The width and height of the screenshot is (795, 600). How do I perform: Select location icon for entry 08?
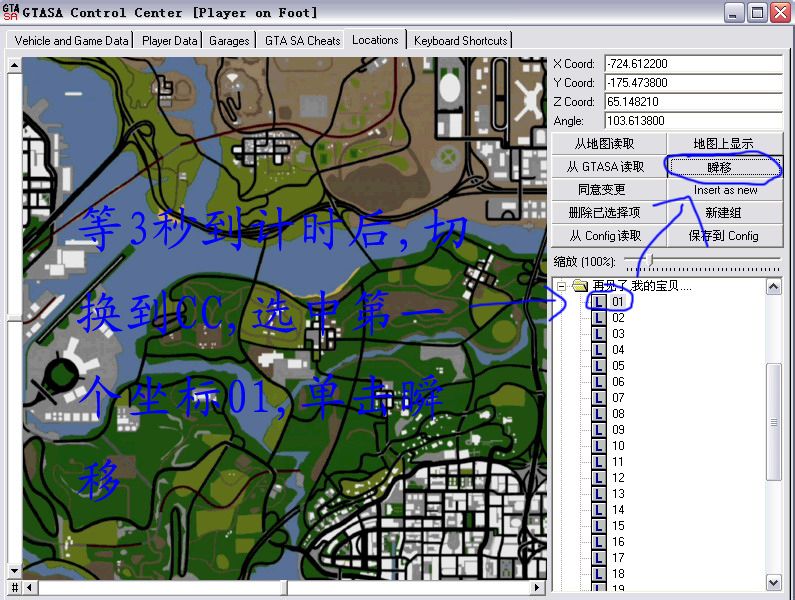(599, 414)
